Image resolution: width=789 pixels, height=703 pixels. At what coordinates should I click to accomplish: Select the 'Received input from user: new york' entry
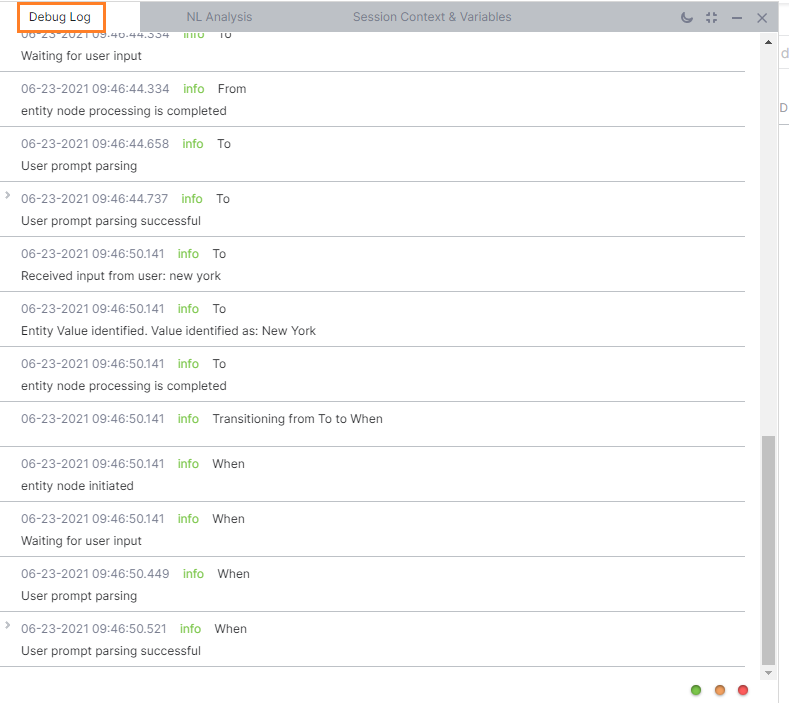tap(372, 264)
